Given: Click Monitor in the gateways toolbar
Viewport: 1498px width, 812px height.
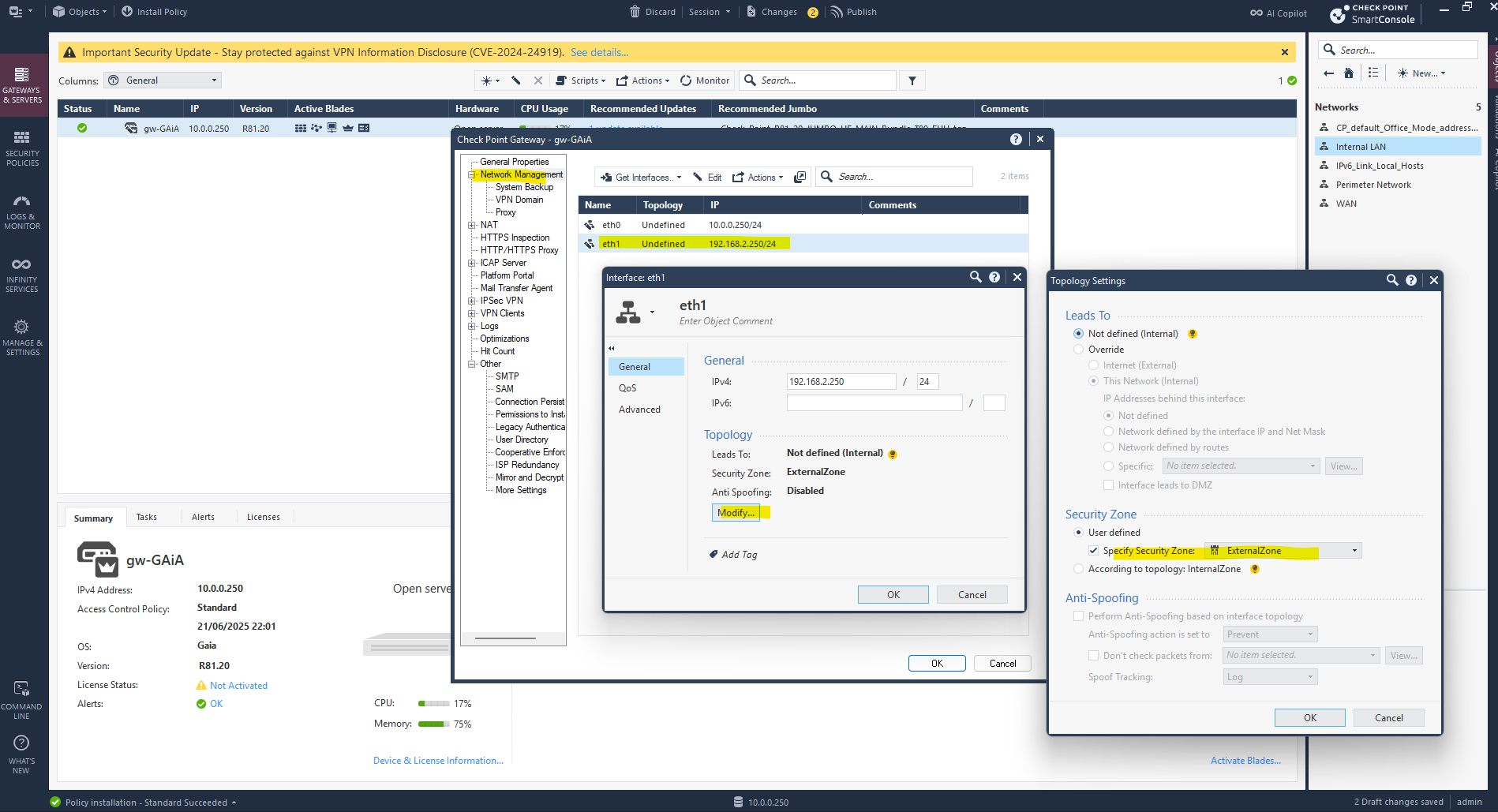Looking at the screenshot, I should [705, 80].
